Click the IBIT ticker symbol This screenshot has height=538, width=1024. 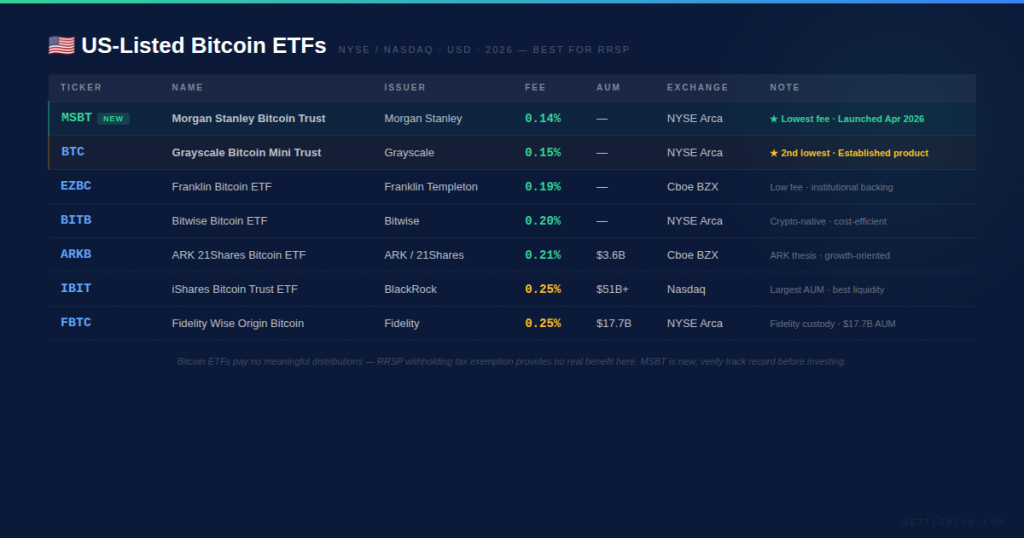click(x=76, y=288)
